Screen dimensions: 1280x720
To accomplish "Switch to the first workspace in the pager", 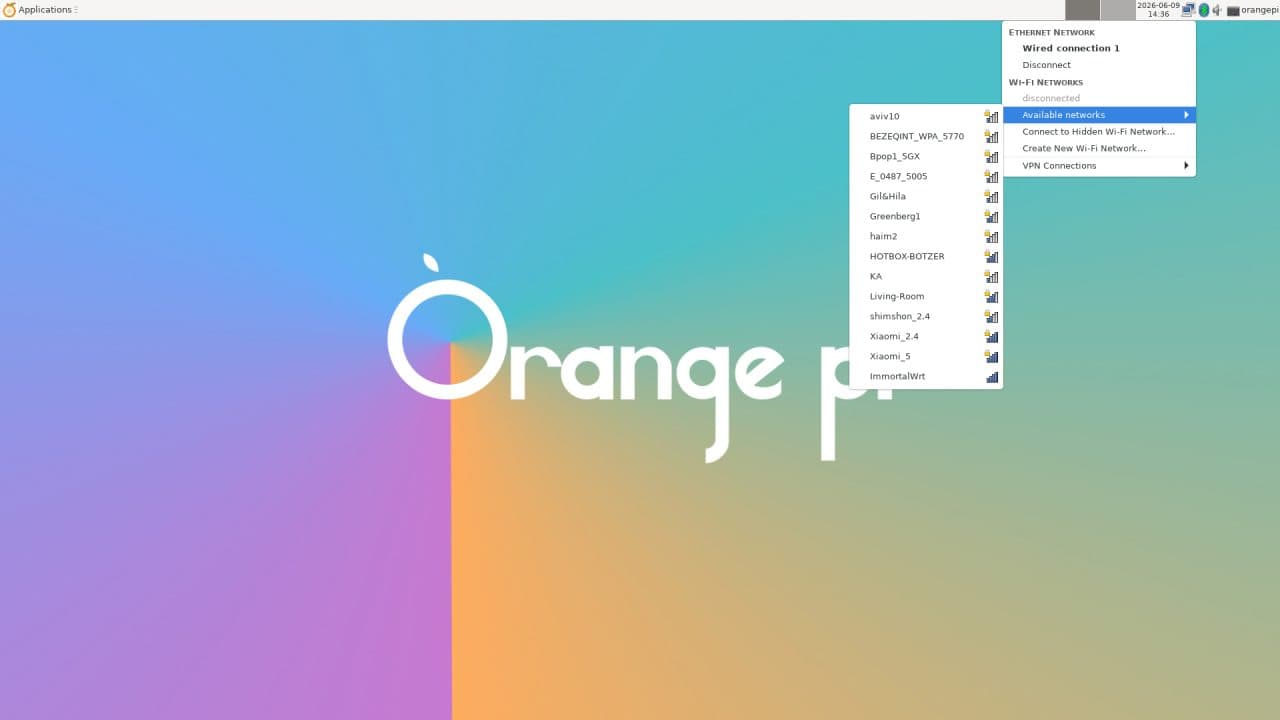I will coord(1082,10).
